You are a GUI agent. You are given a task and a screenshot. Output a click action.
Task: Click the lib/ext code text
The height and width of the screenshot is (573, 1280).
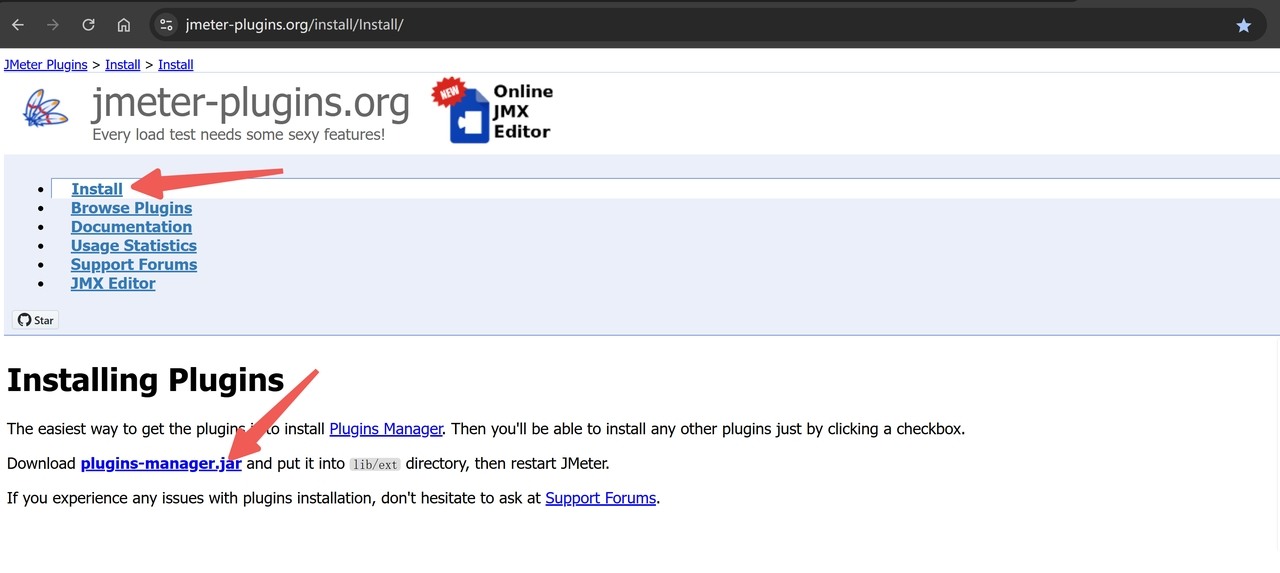coord(375,465)
